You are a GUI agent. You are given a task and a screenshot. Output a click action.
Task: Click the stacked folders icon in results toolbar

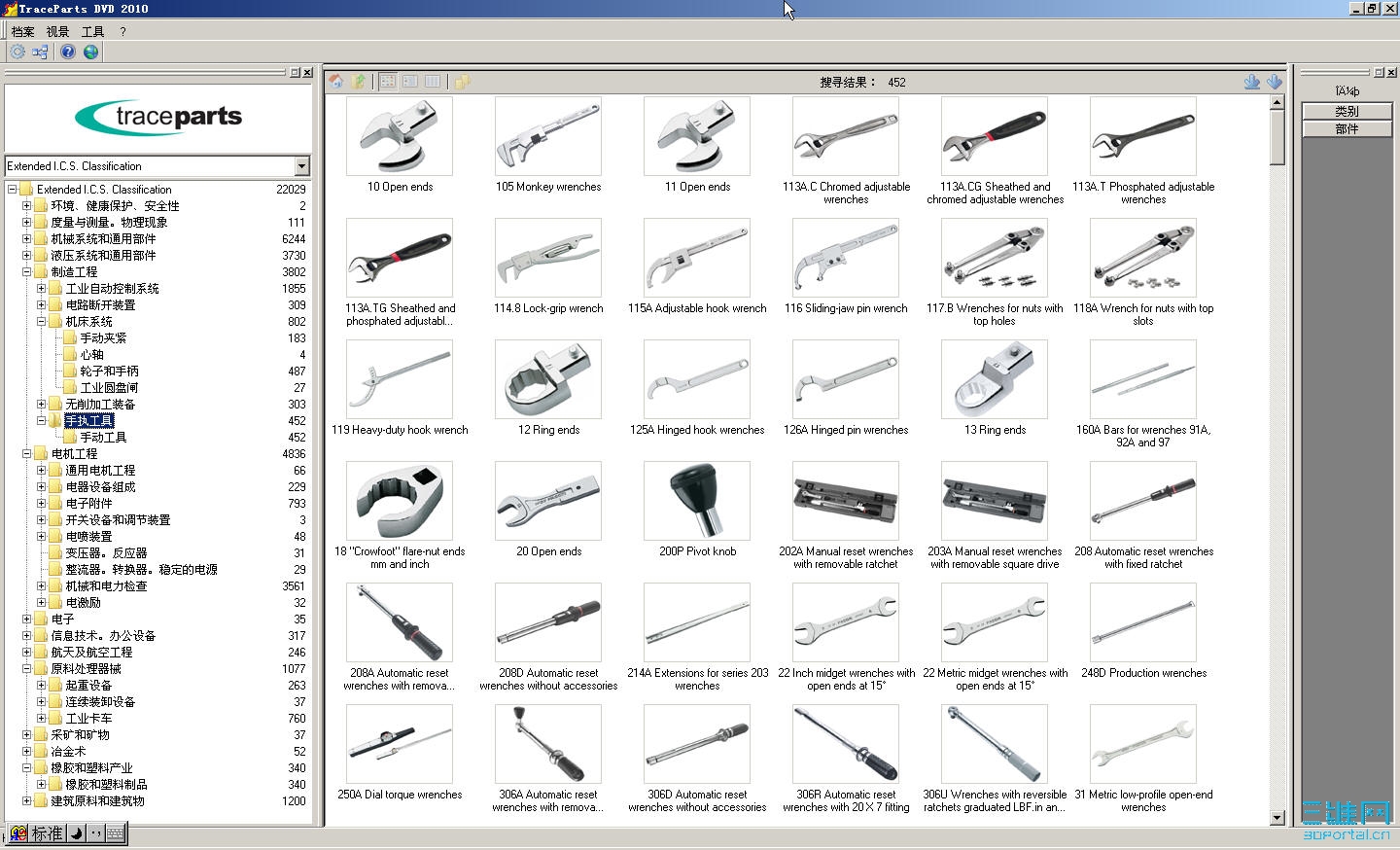click(x=463, y=82)
